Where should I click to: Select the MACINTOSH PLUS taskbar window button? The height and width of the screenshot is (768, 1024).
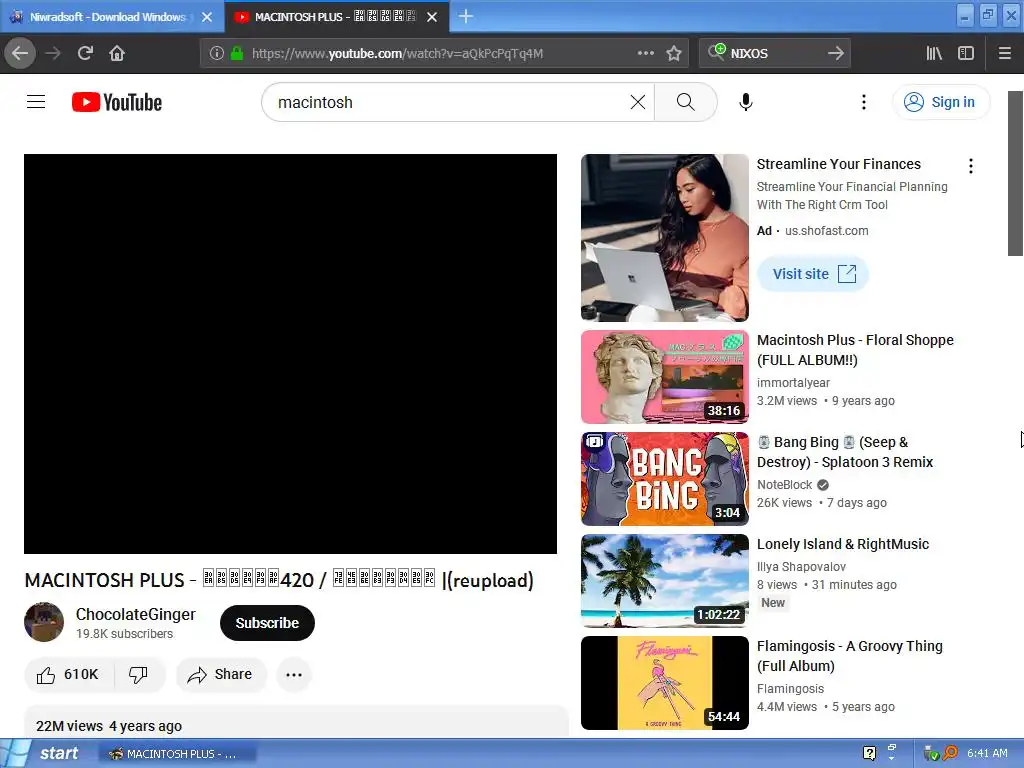178,754
